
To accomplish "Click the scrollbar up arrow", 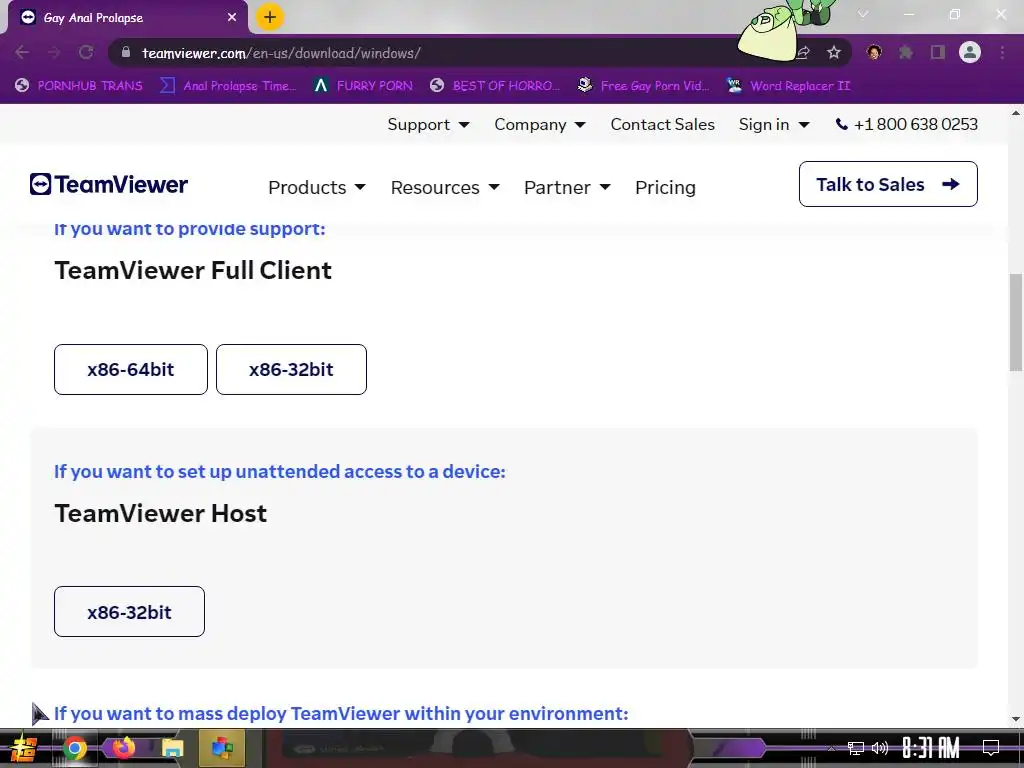I will click(x=1016, y=113).
